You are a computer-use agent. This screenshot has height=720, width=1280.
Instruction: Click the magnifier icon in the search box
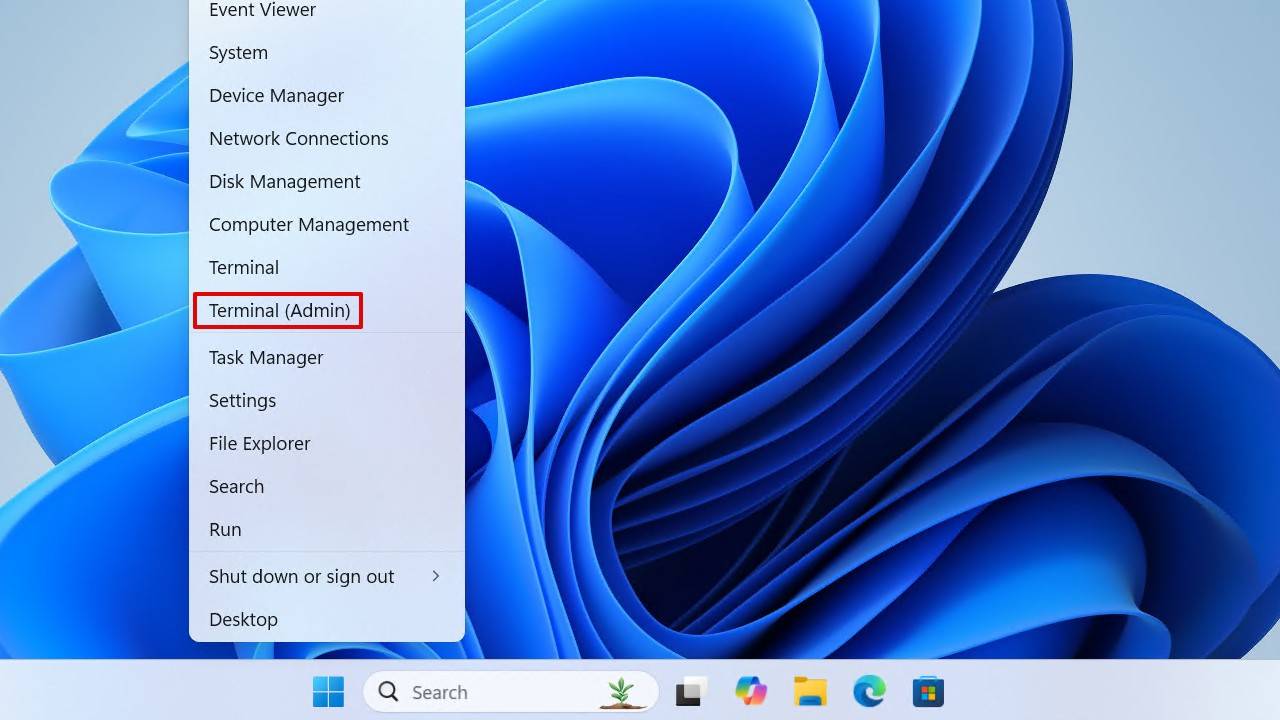click(x=388, y=692)
